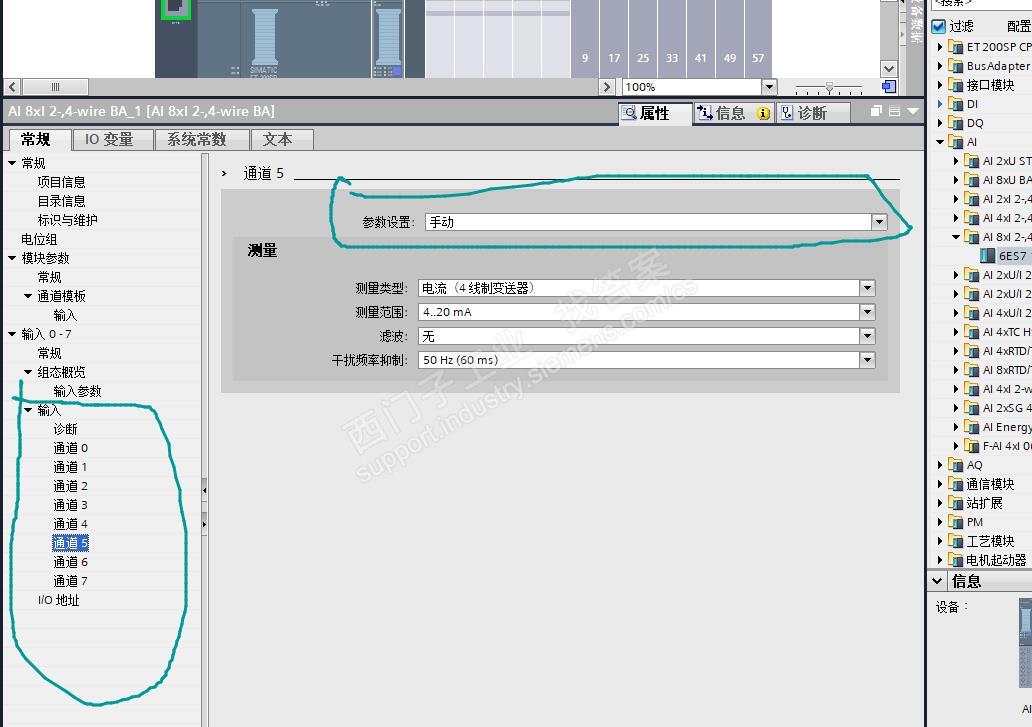Collapse the 模块参数 tree node
1032x727 pixels.
coord(12,259)
